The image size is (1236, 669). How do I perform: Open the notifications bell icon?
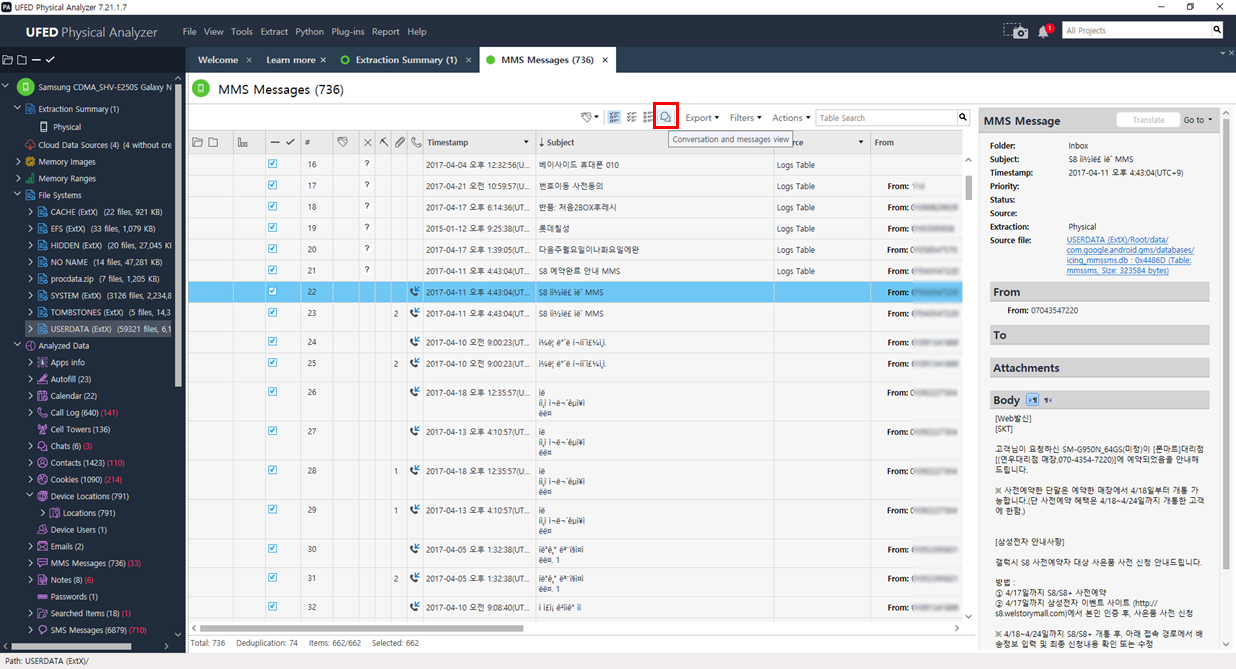1044,32
